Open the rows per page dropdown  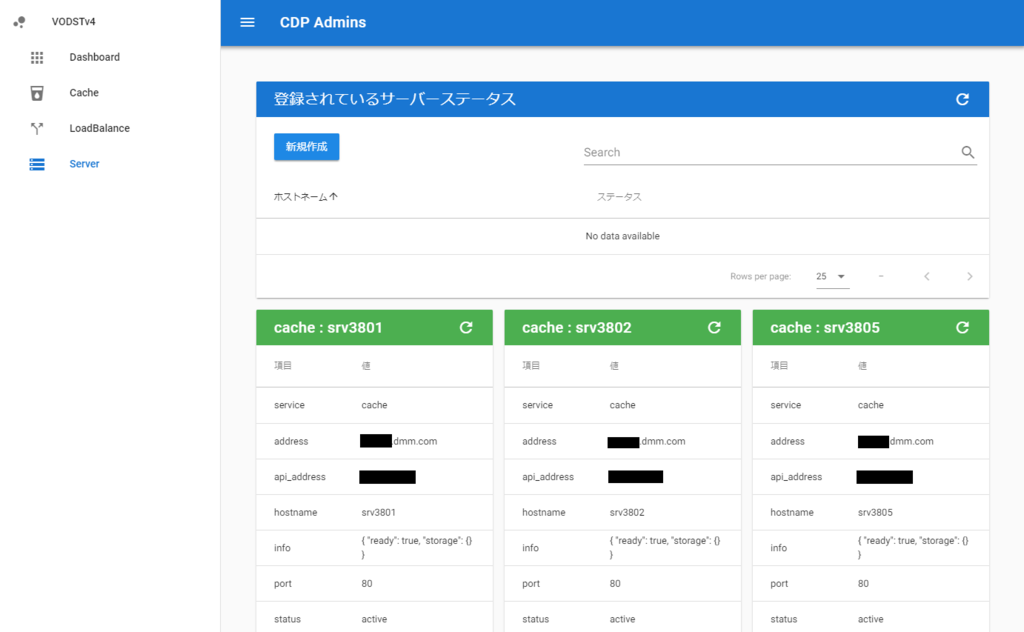click(832, 276)
